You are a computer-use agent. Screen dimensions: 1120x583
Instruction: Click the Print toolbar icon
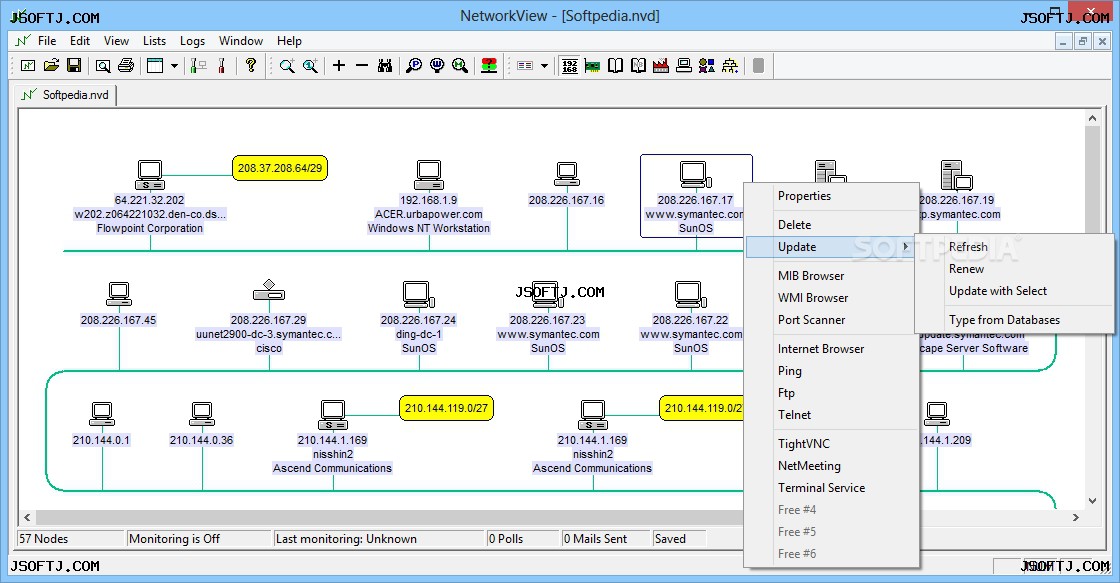(x=126, y=66)
